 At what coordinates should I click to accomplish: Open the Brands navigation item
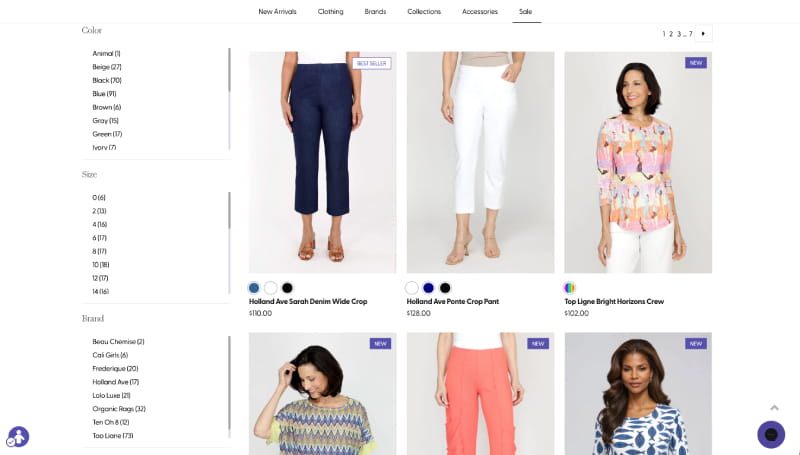[375, 11]
